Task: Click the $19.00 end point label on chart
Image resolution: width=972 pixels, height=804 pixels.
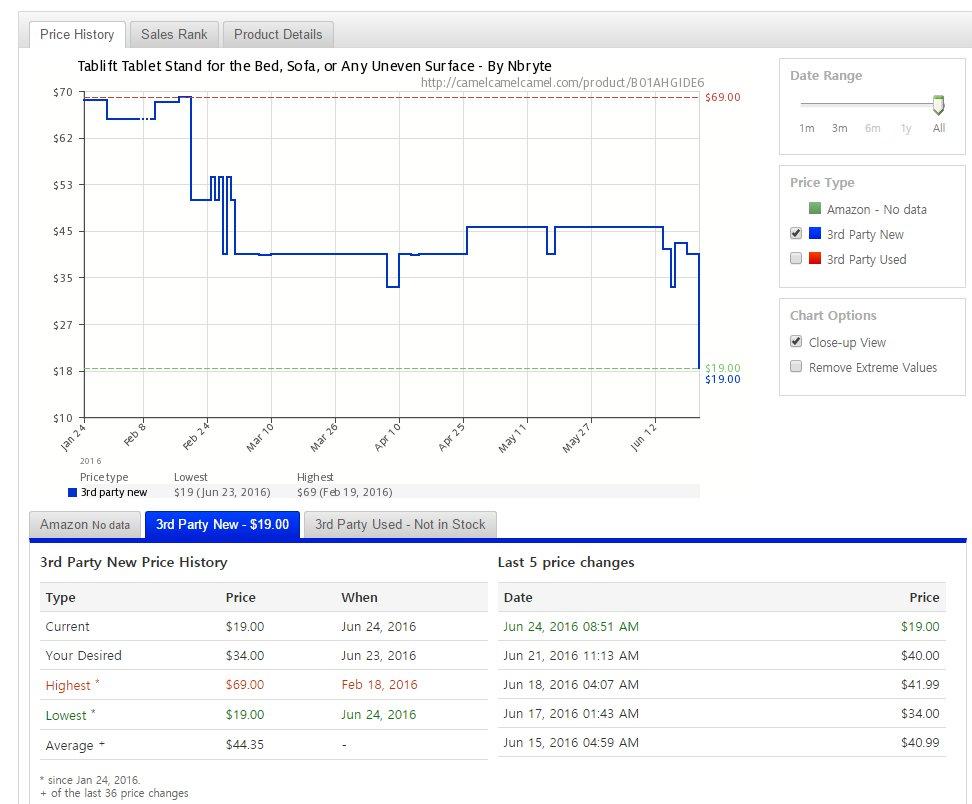Action: click(722, 380)
